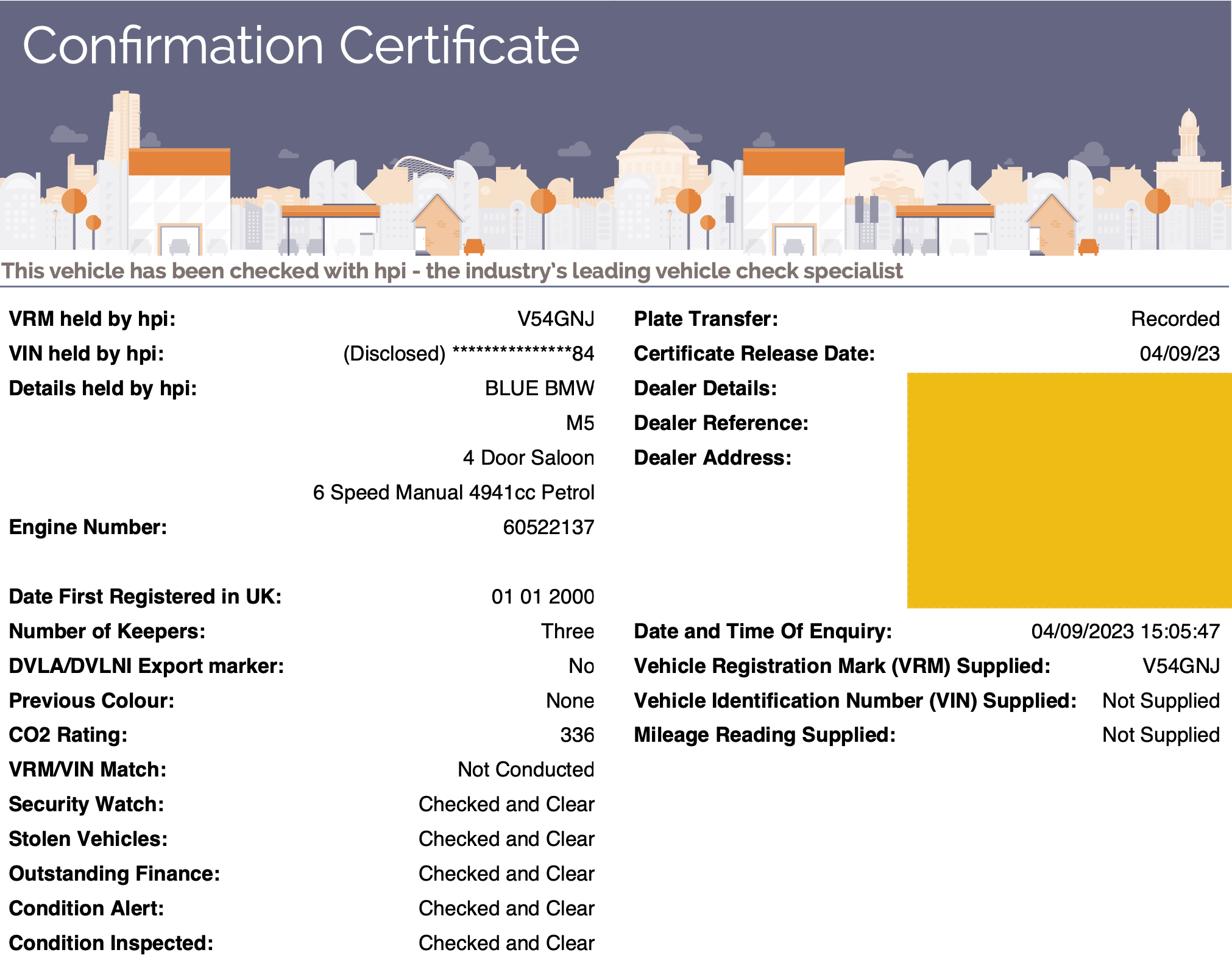Click the 'Dealer Details:' label
Image resolution: width=1232 pixels, height=972 pixels.
coord(706,388)
